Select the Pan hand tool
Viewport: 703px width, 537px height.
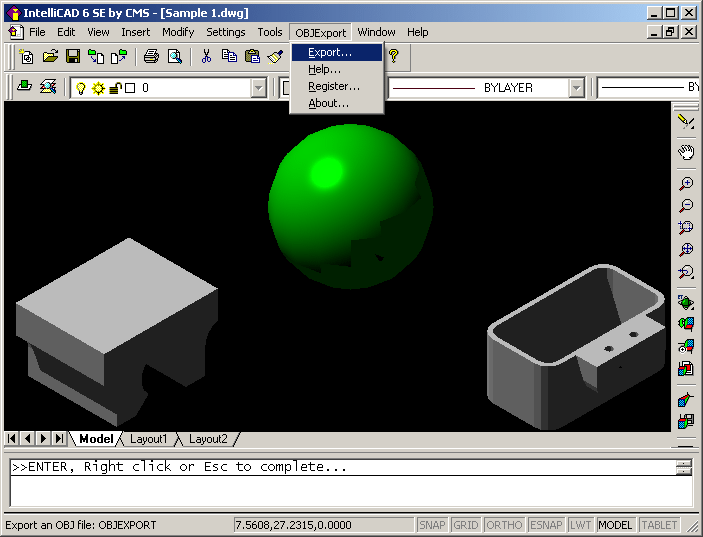click(686, 152)
